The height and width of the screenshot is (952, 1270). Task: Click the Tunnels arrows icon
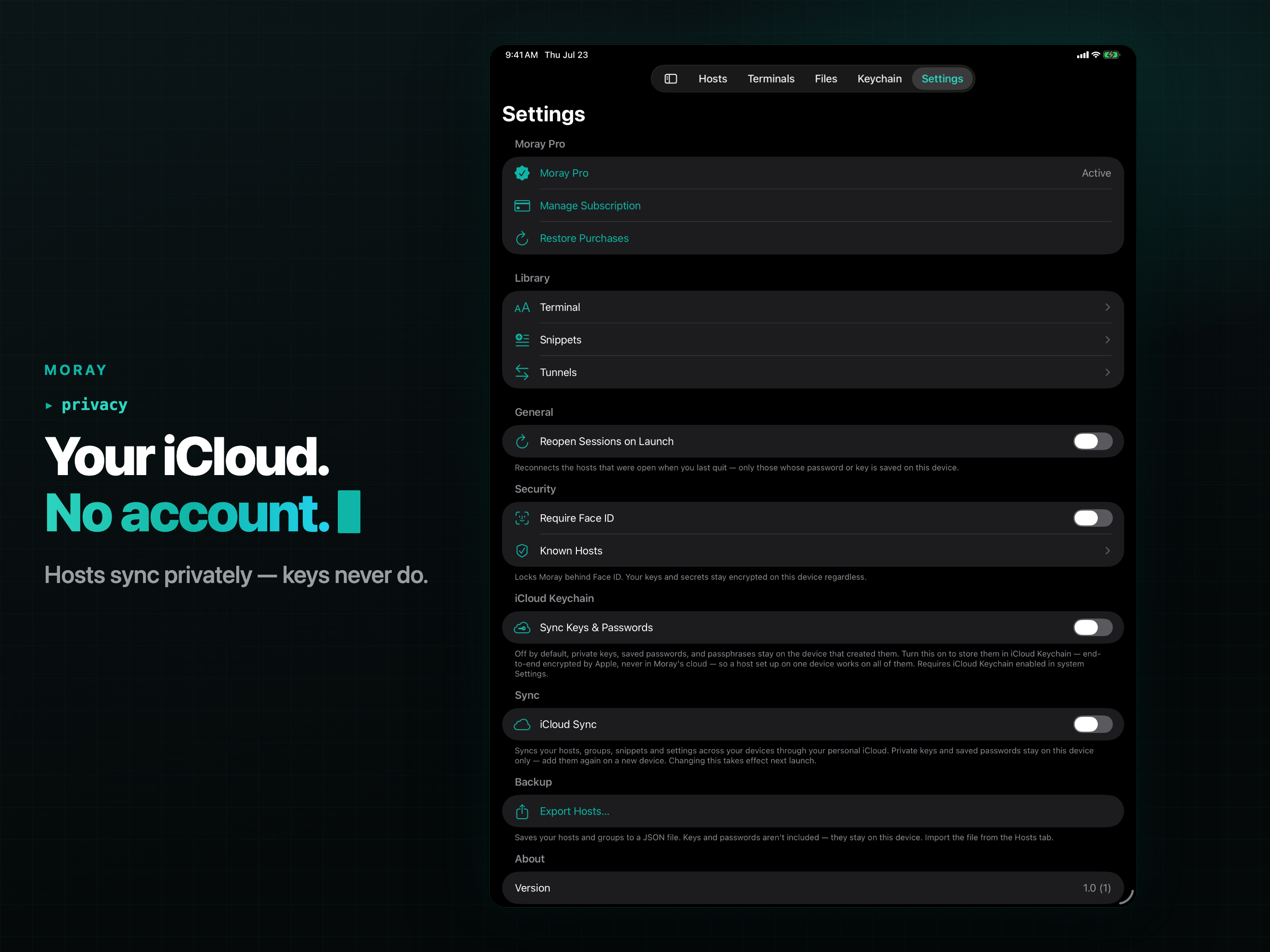click(x=522, y=372)
